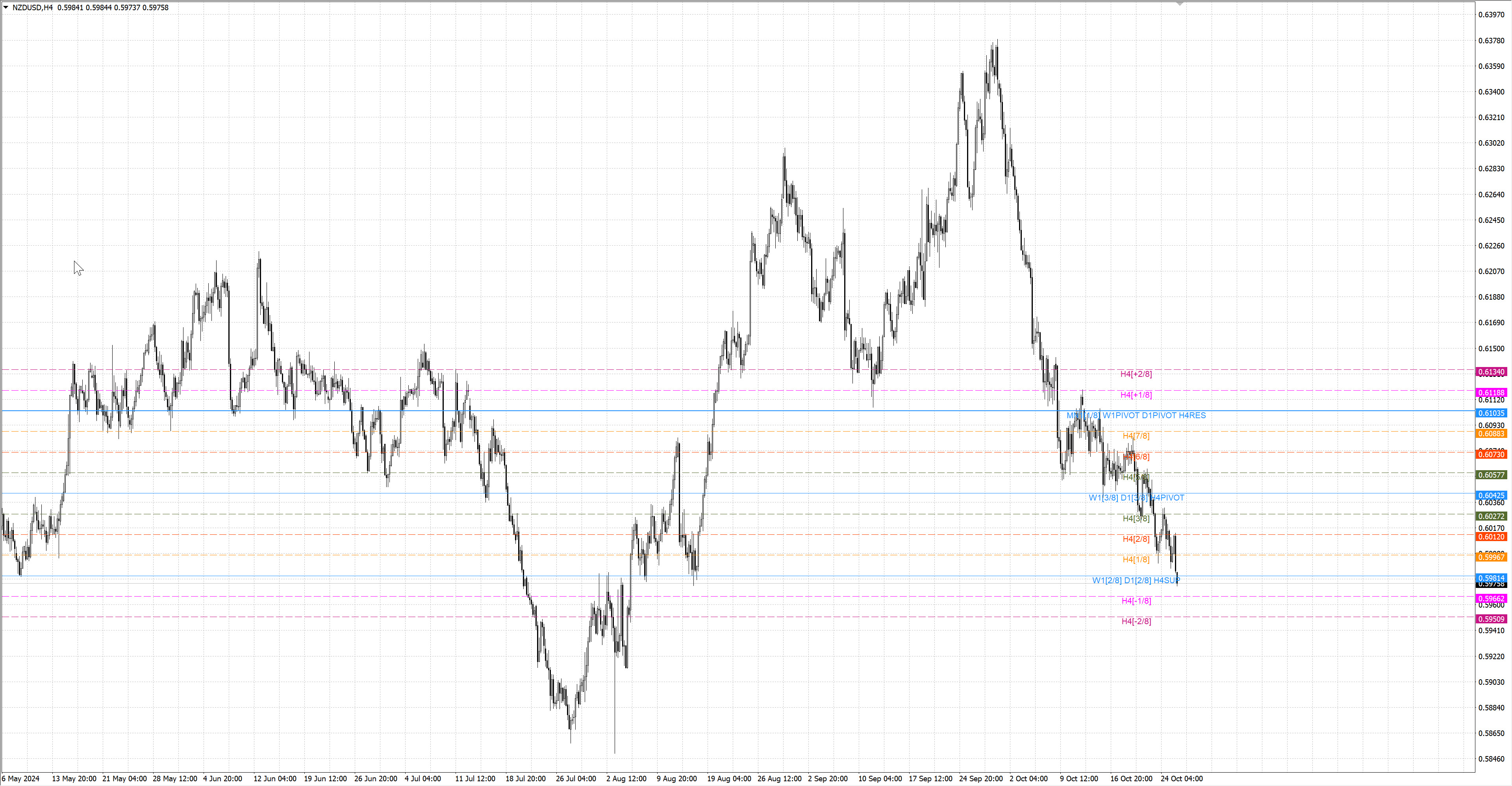Image resolution: width=1512 pixels, height=786 pixels.
Task: Select the H4[7/8] orange level label
Action: click(x=1136, y=436)
